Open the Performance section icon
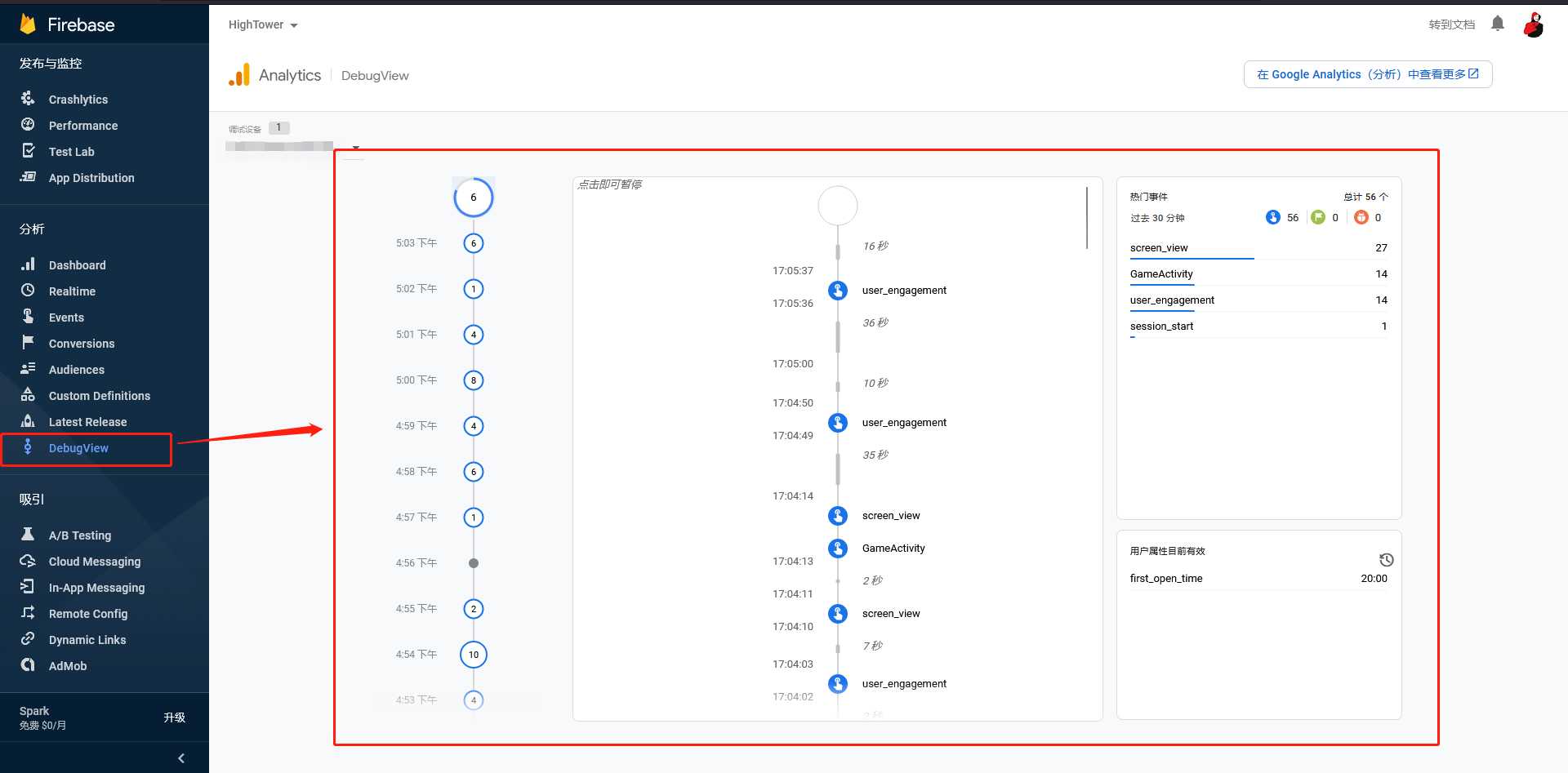Viewport: 1568px width, 773px height. (28, 125)
